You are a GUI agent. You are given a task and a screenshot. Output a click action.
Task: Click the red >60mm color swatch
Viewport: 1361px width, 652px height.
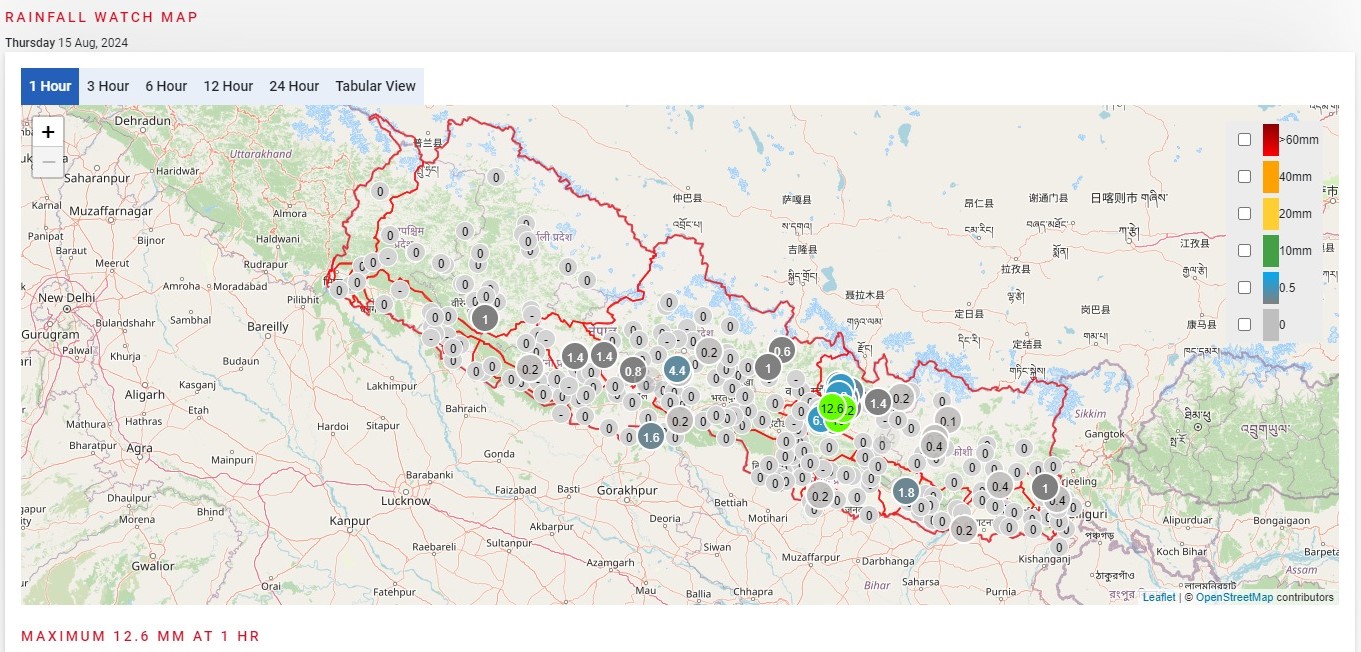point(1270,140)
